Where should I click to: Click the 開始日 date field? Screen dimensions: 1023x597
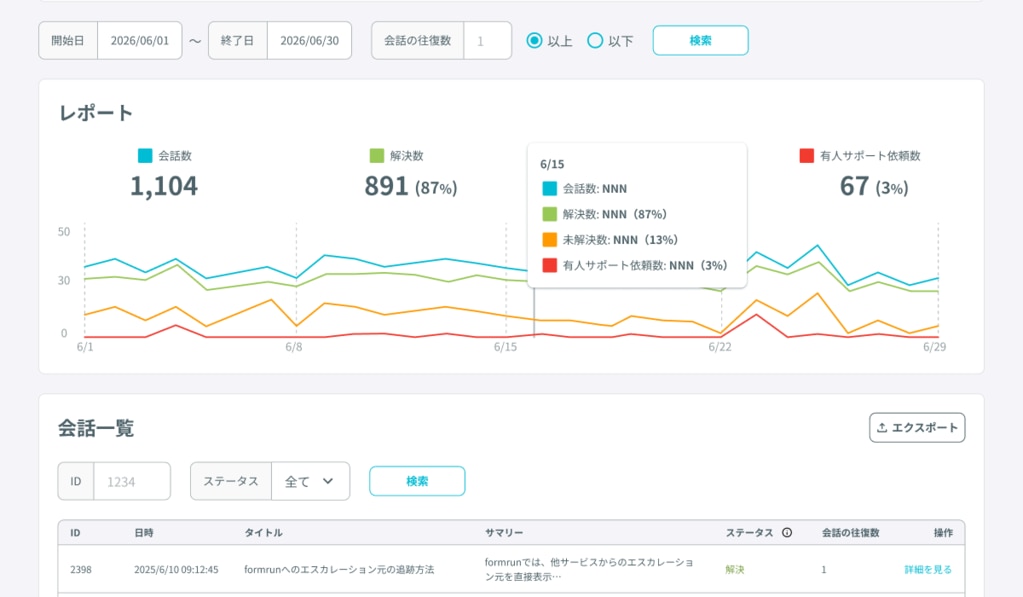click(139, 41)
